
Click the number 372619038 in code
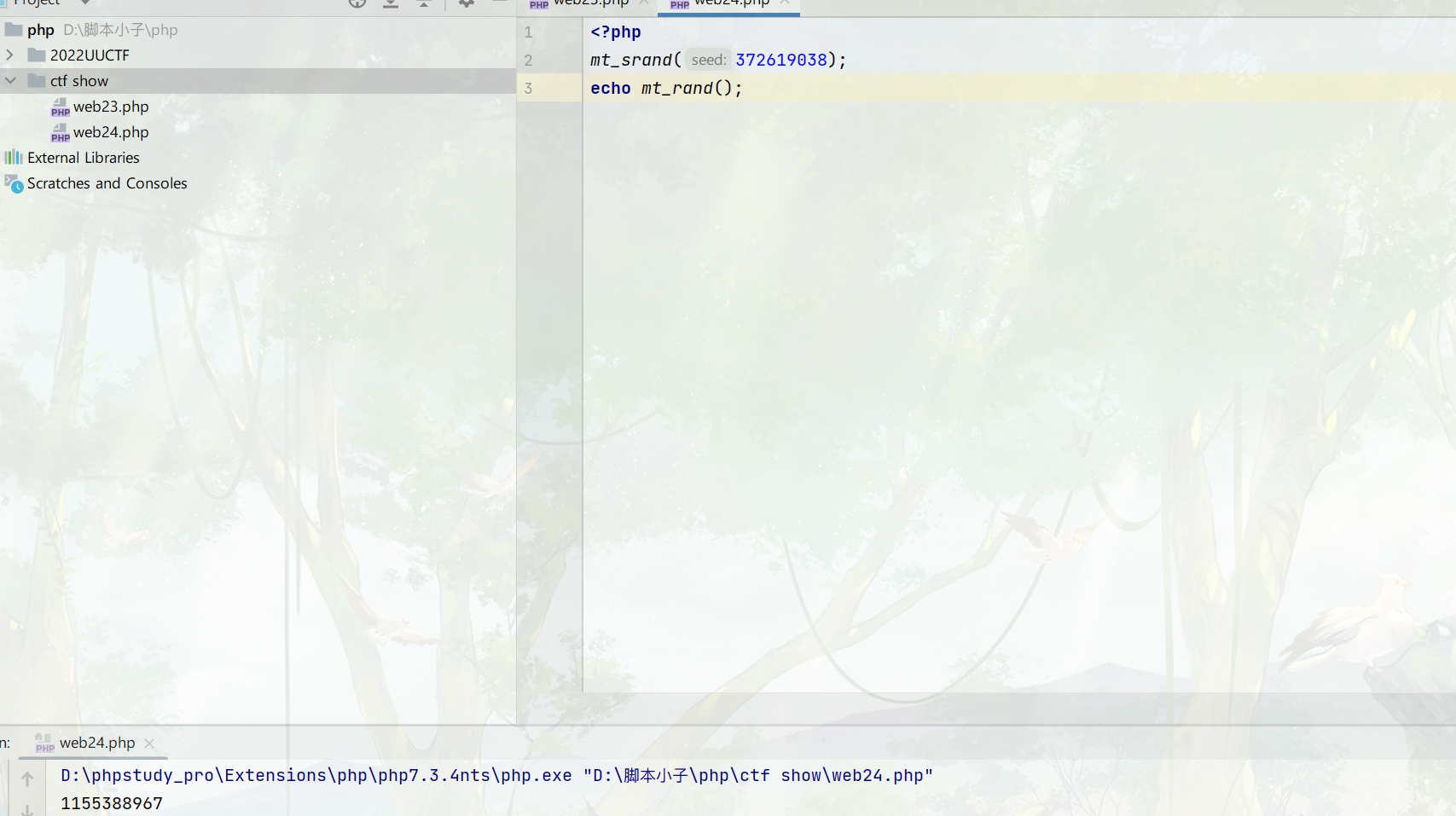781,61
